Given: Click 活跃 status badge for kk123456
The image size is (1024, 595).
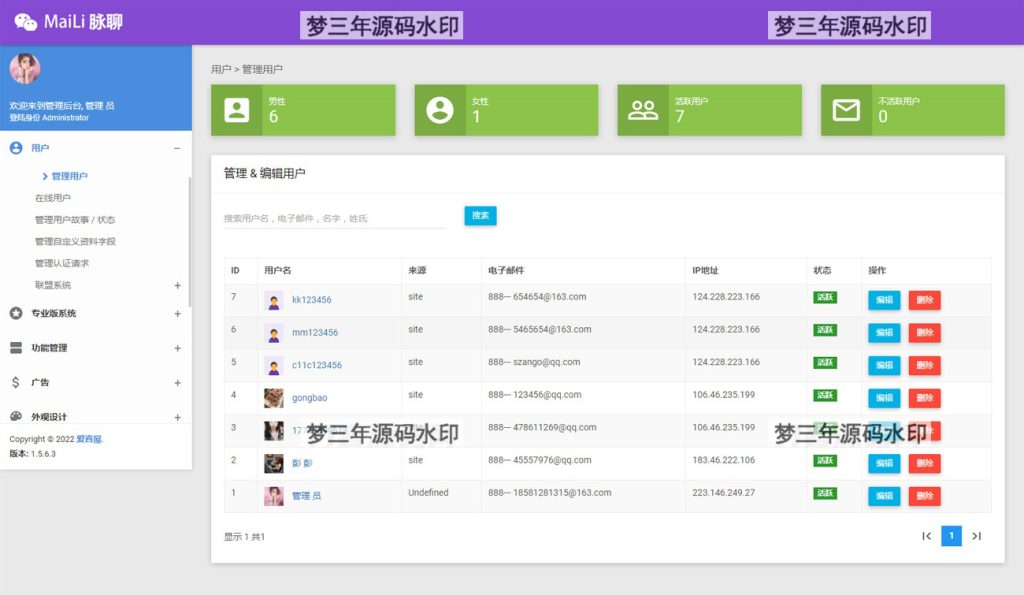Looking at the screenshot, I should [825, 297].
